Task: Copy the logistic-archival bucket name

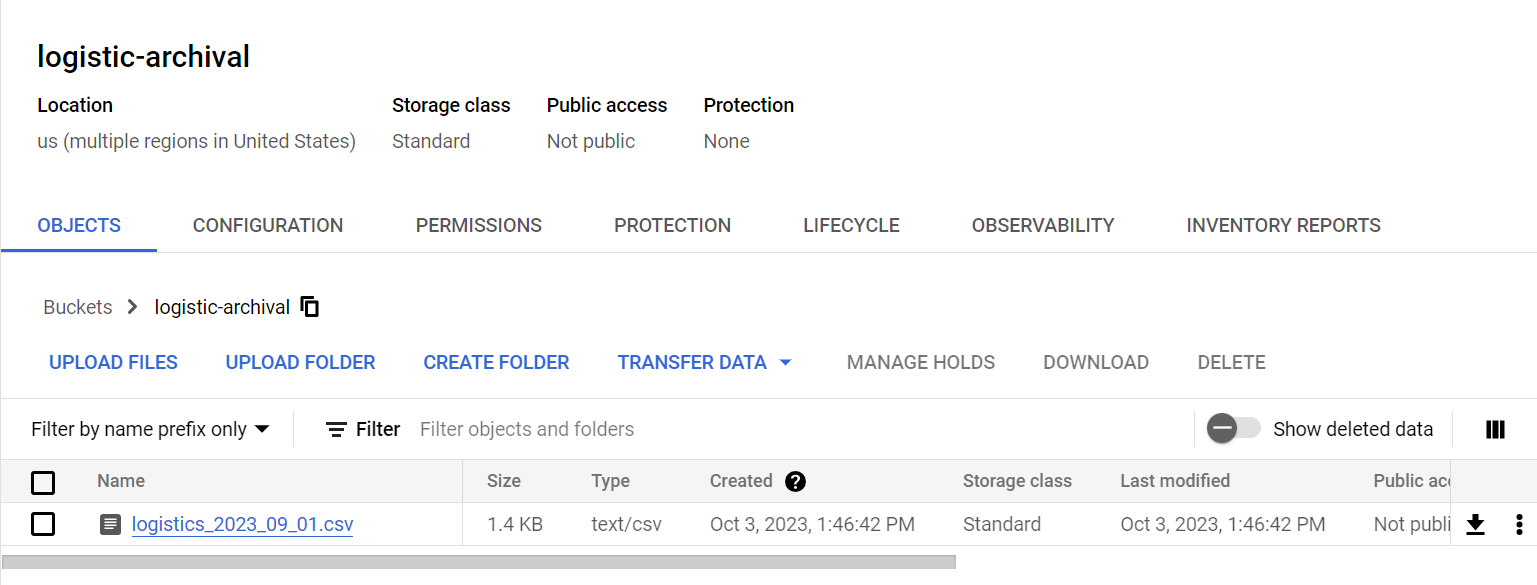Action: coord(310,306)
